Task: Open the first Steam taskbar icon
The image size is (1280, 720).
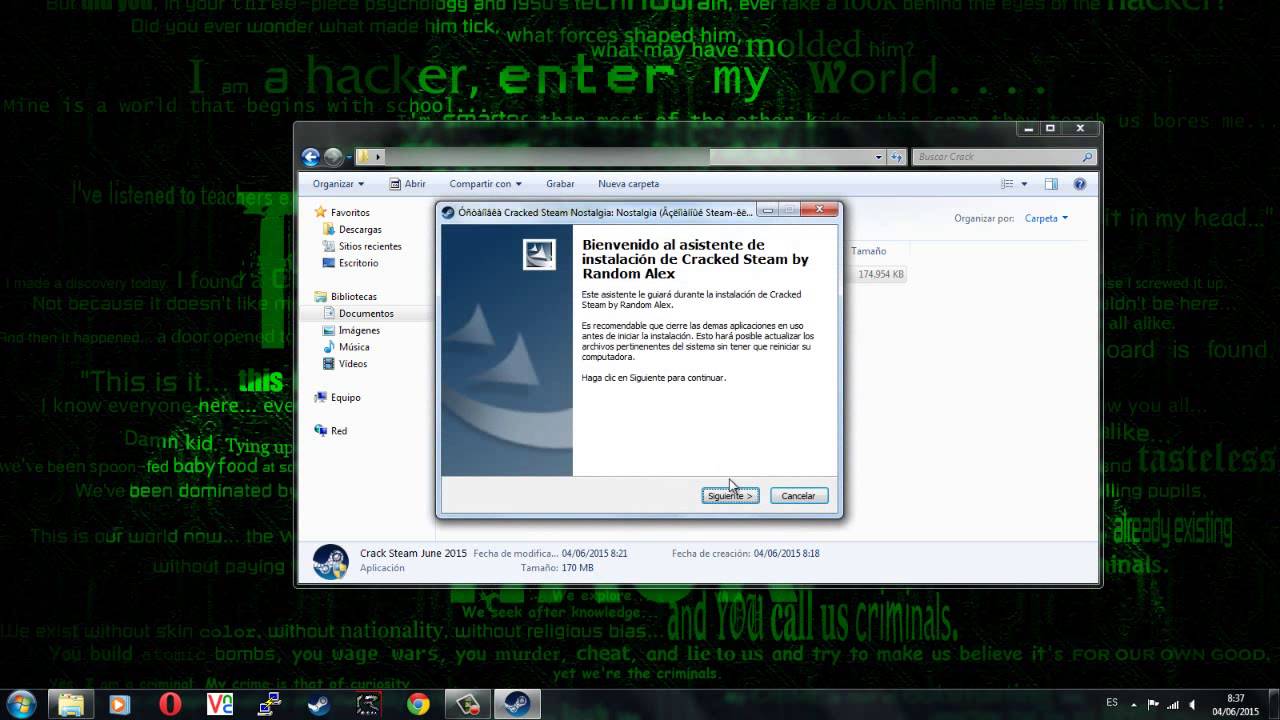Action: pyautogui.click(x=319, y=704)
